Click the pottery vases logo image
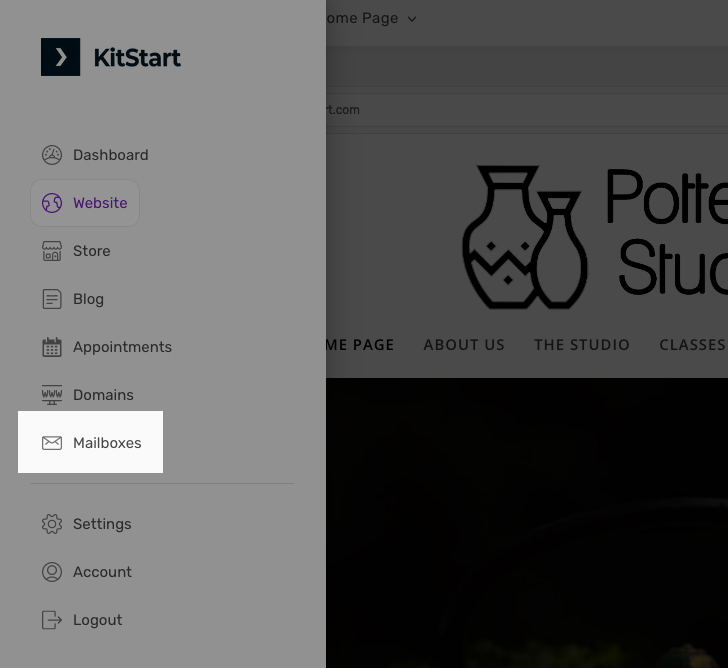Image resolution: width=728 pixels, height=668 pixels. pyautogui.click(x=525, y=237)
